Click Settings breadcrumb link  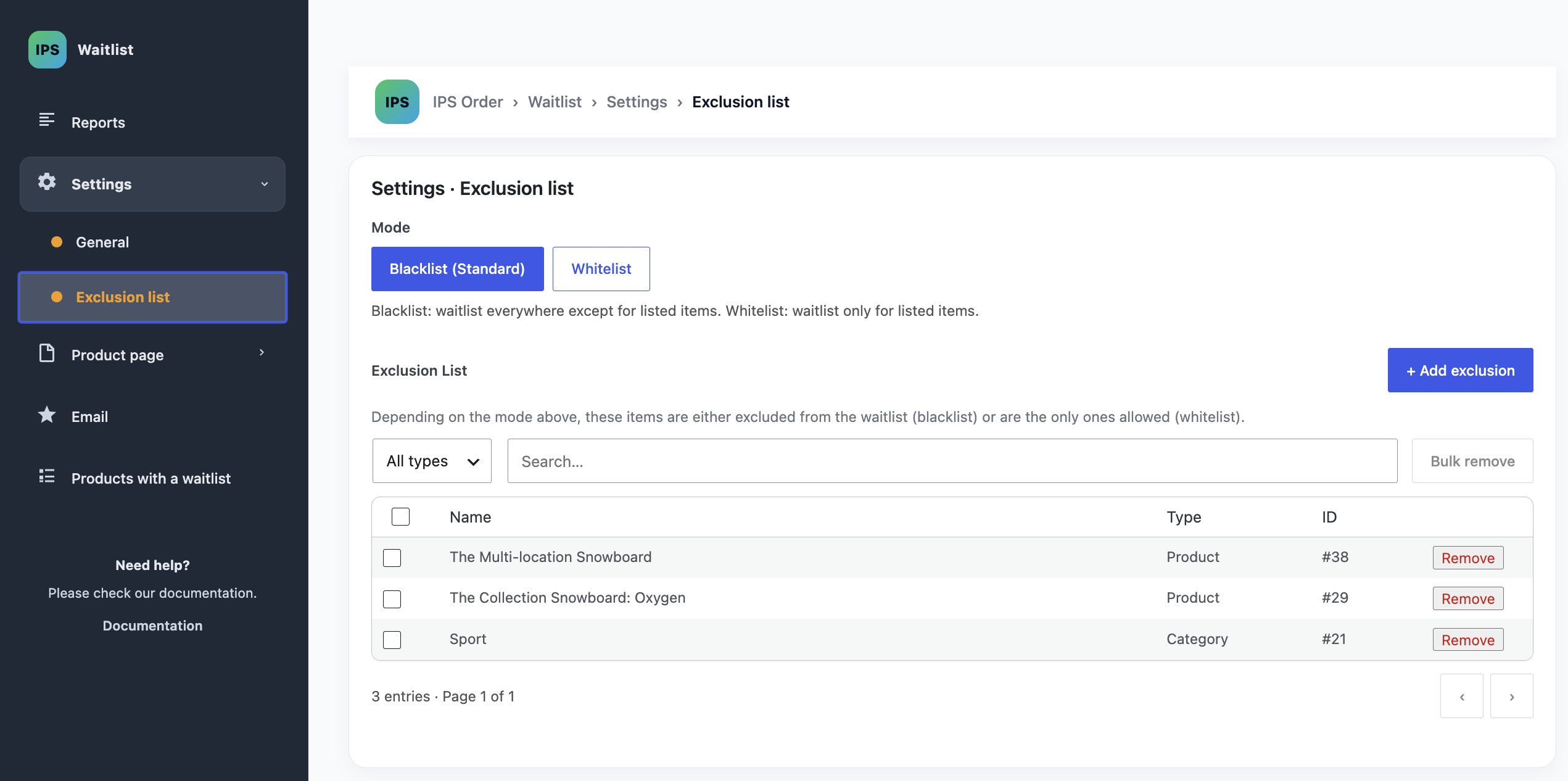[x=637, y=102]
